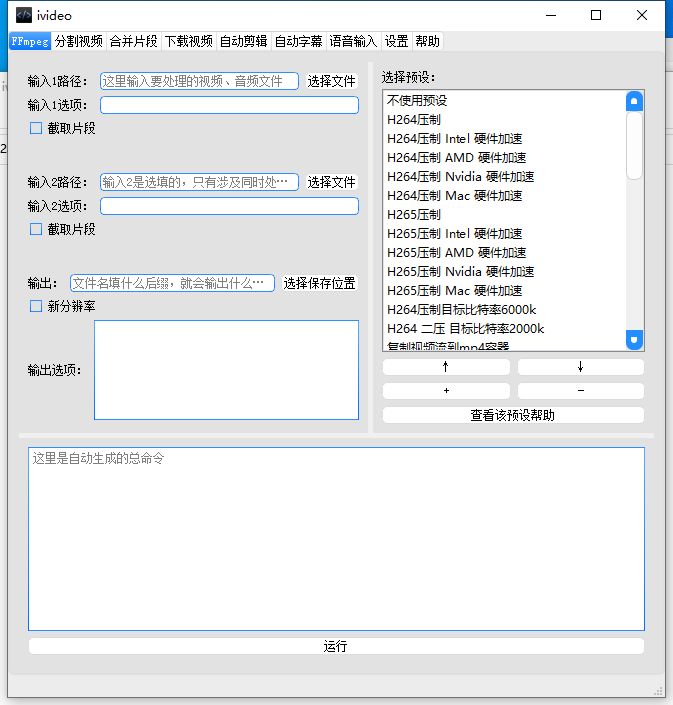Click the down arrow preset button
The height and width of the screenshot is (705, 673).
tap(580, 367)
